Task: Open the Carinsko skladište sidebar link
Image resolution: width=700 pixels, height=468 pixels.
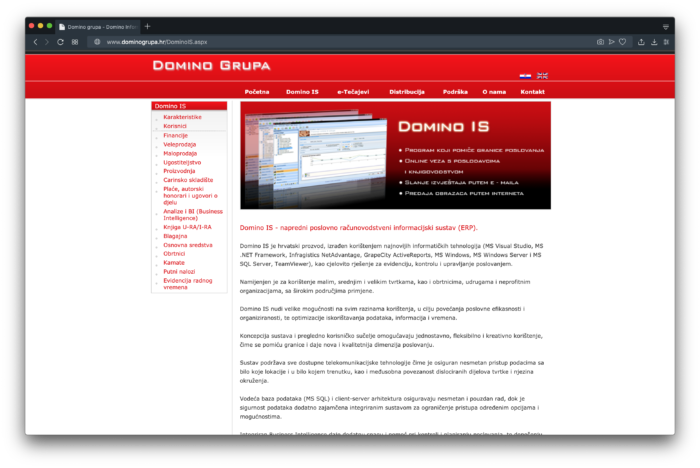Action: [x=188, y=180]
